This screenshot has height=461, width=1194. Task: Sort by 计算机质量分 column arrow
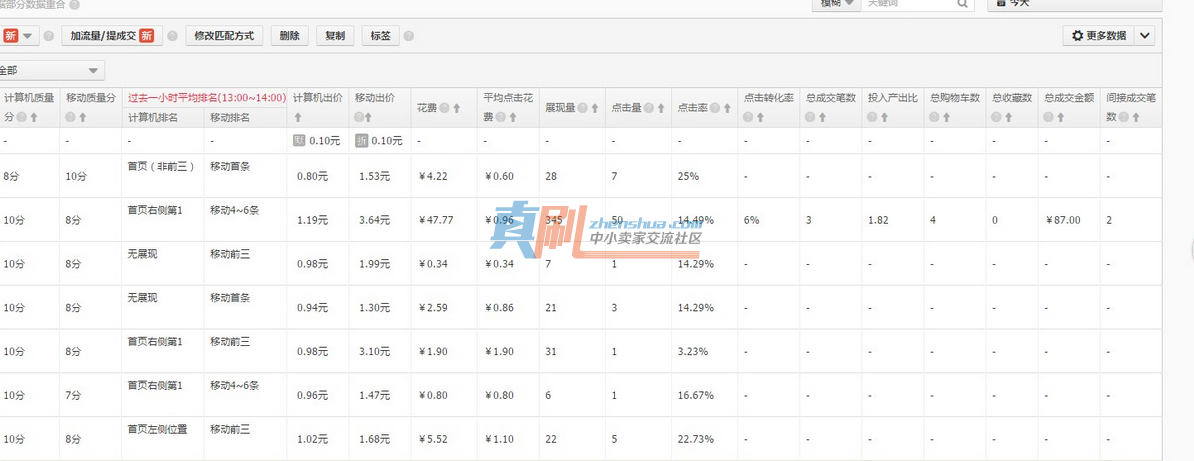point(34,117)
